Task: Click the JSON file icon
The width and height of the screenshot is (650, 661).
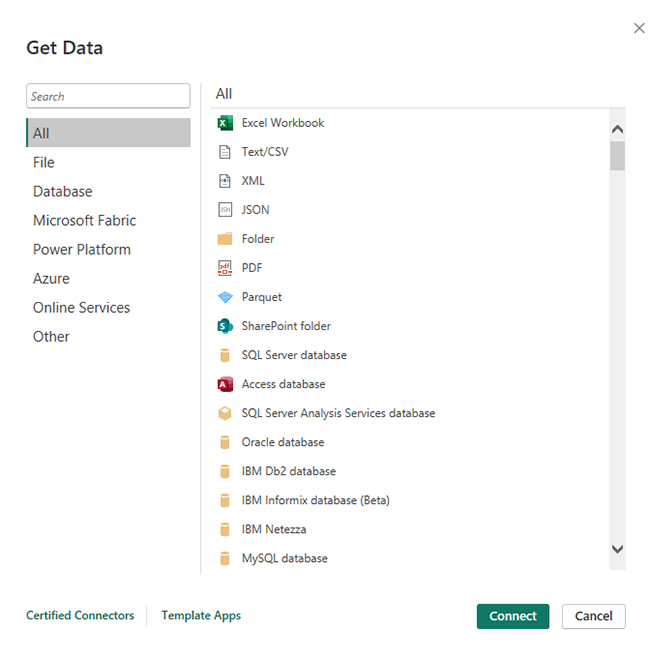Action: pyautogui.click(x=225, y=210)
